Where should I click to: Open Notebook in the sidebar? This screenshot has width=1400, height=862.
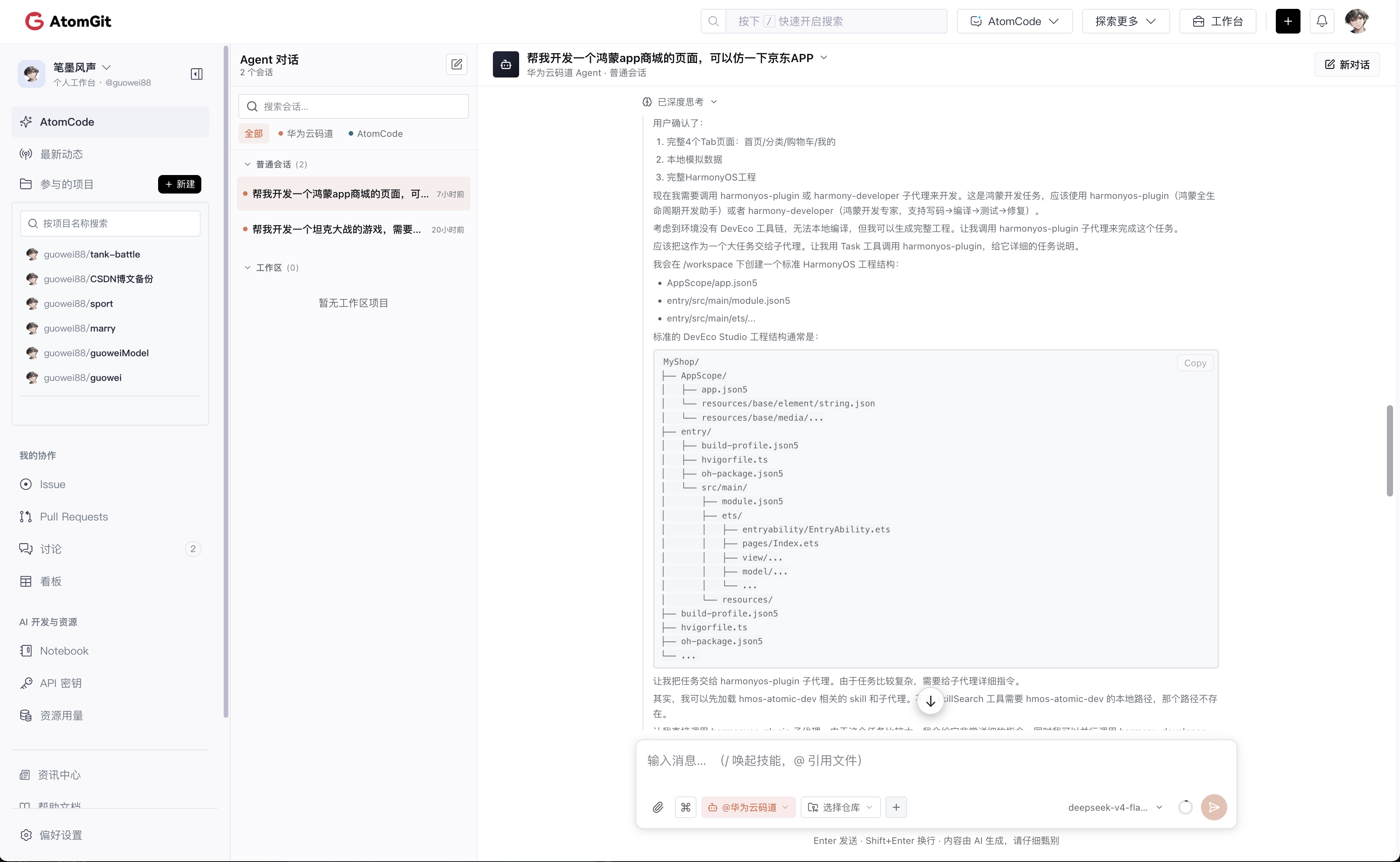coord(110,650)
